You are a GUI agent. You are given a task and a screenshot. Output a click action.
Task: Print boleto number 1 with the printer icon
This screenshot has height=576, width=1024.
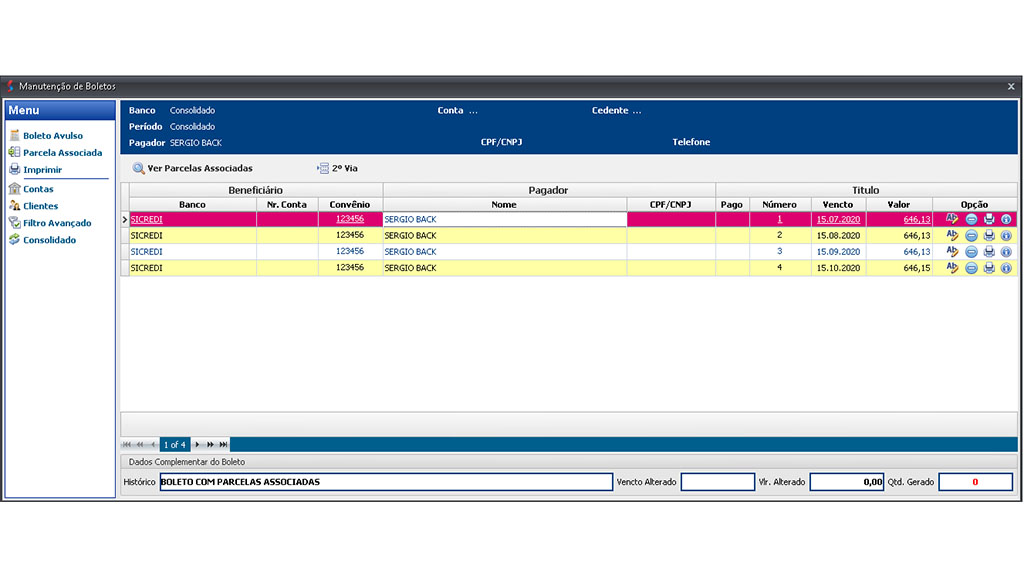pyautogui.click(x=989, y=219)
